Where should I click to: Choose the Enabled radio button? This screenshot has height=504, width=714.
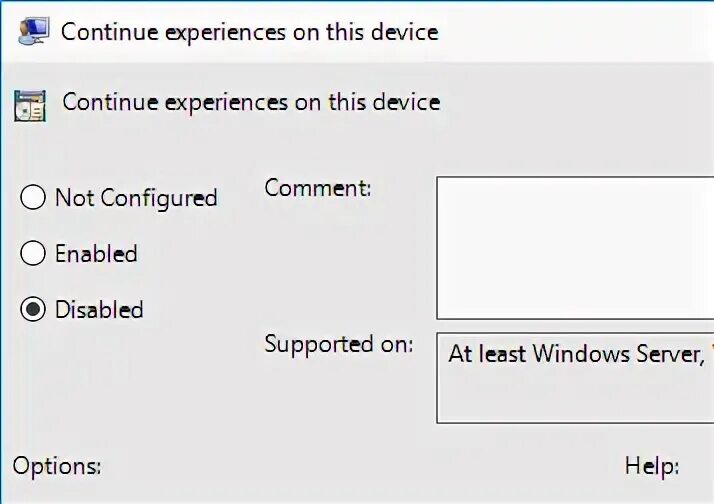coord(33,254)
